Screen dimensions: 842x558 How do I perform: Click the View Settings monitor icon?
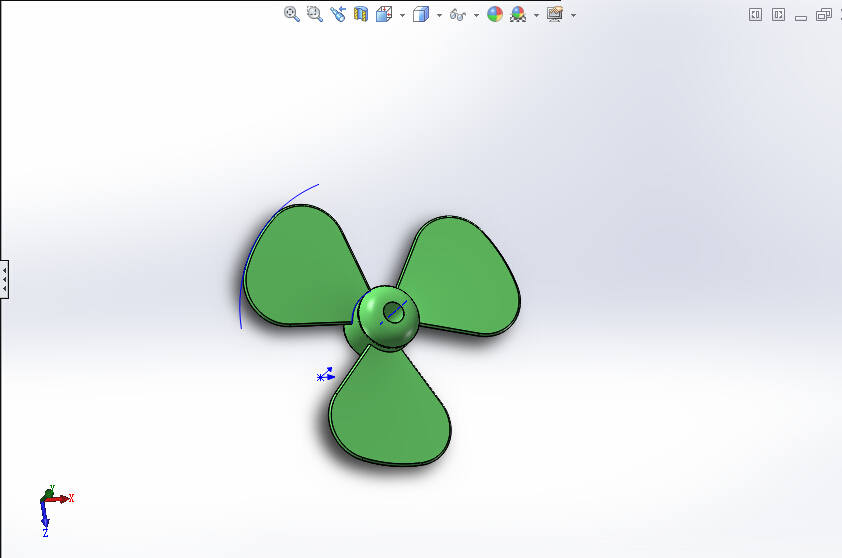point(555,14)
